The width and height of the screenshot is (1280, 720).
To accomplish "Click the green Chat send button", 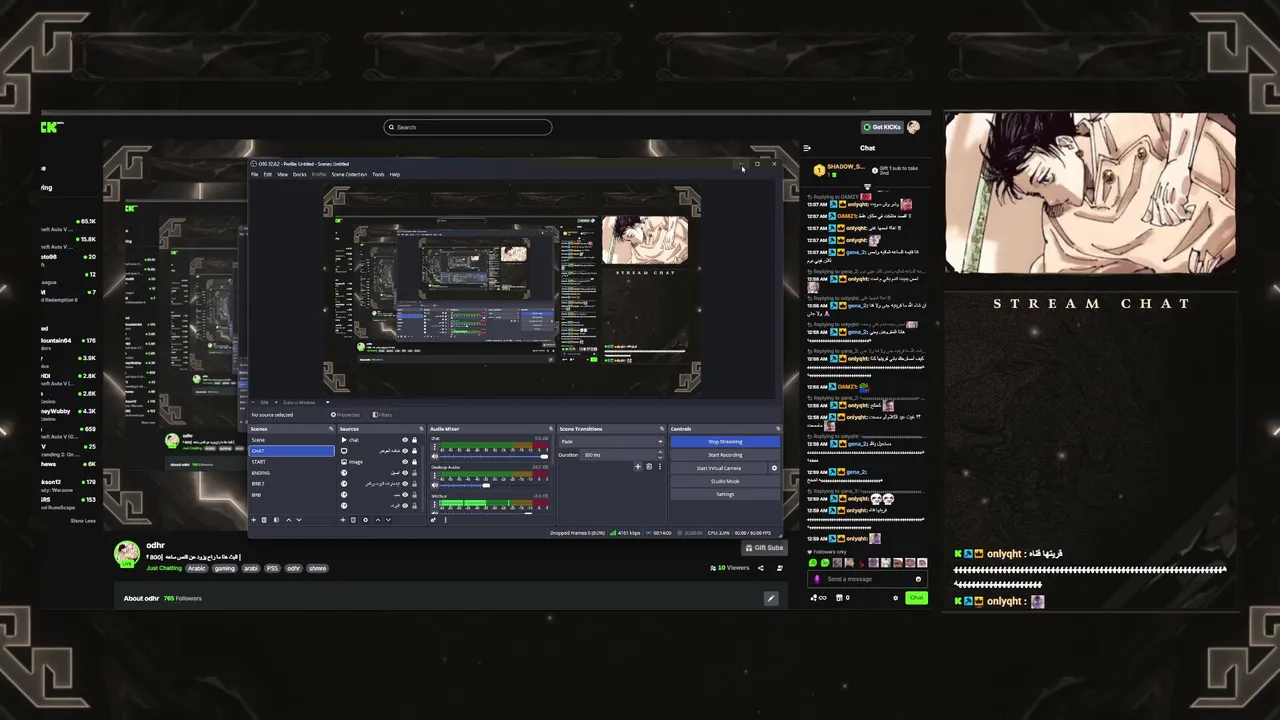I will pyautogui.click(x=916, y=597).
